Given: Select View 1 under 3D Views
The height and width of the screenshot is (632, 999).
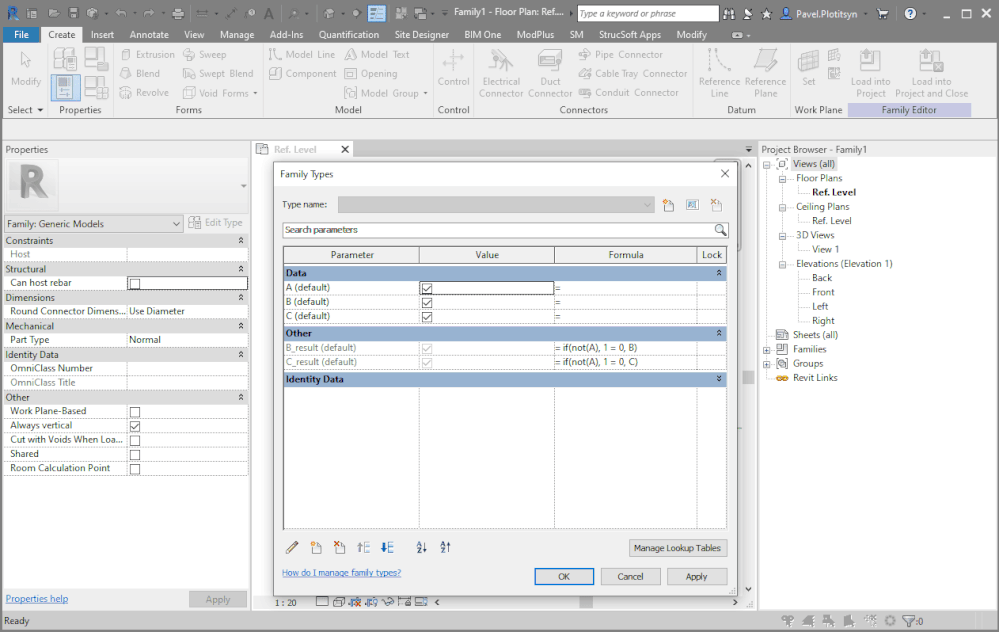Looking at the screenshot, I should coord(825,249).
